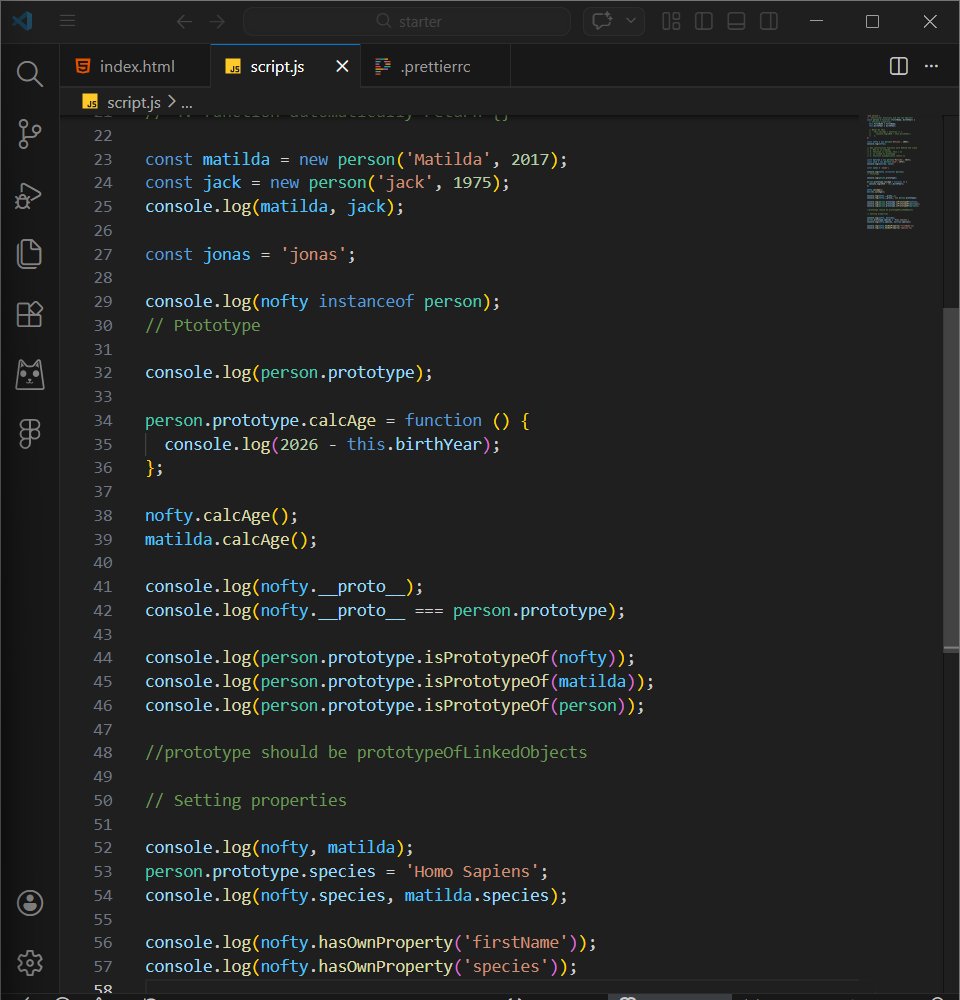Expand the breadcrumb ellipsis after script.js

(186, 102)
